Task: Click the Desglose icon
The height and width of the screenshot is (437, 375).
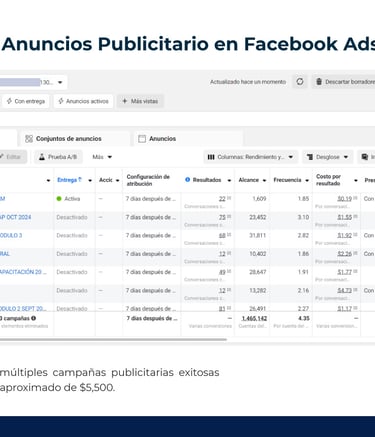Action: point(310,157)
